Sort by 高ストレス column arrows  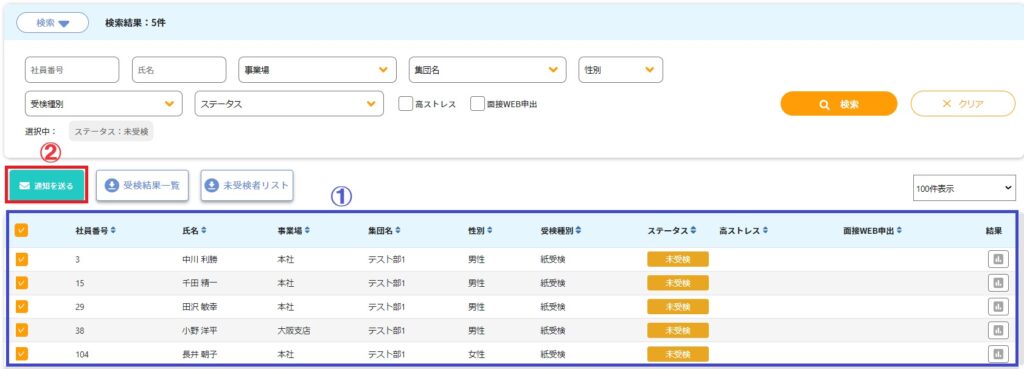765,231
